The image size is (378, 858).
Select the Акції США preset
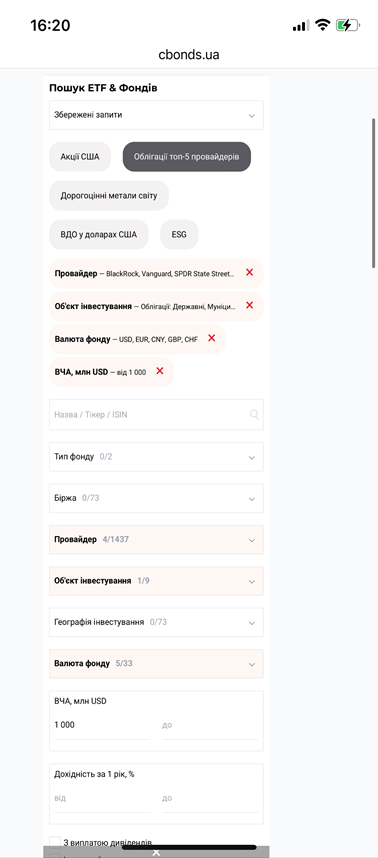coord(80,157)
